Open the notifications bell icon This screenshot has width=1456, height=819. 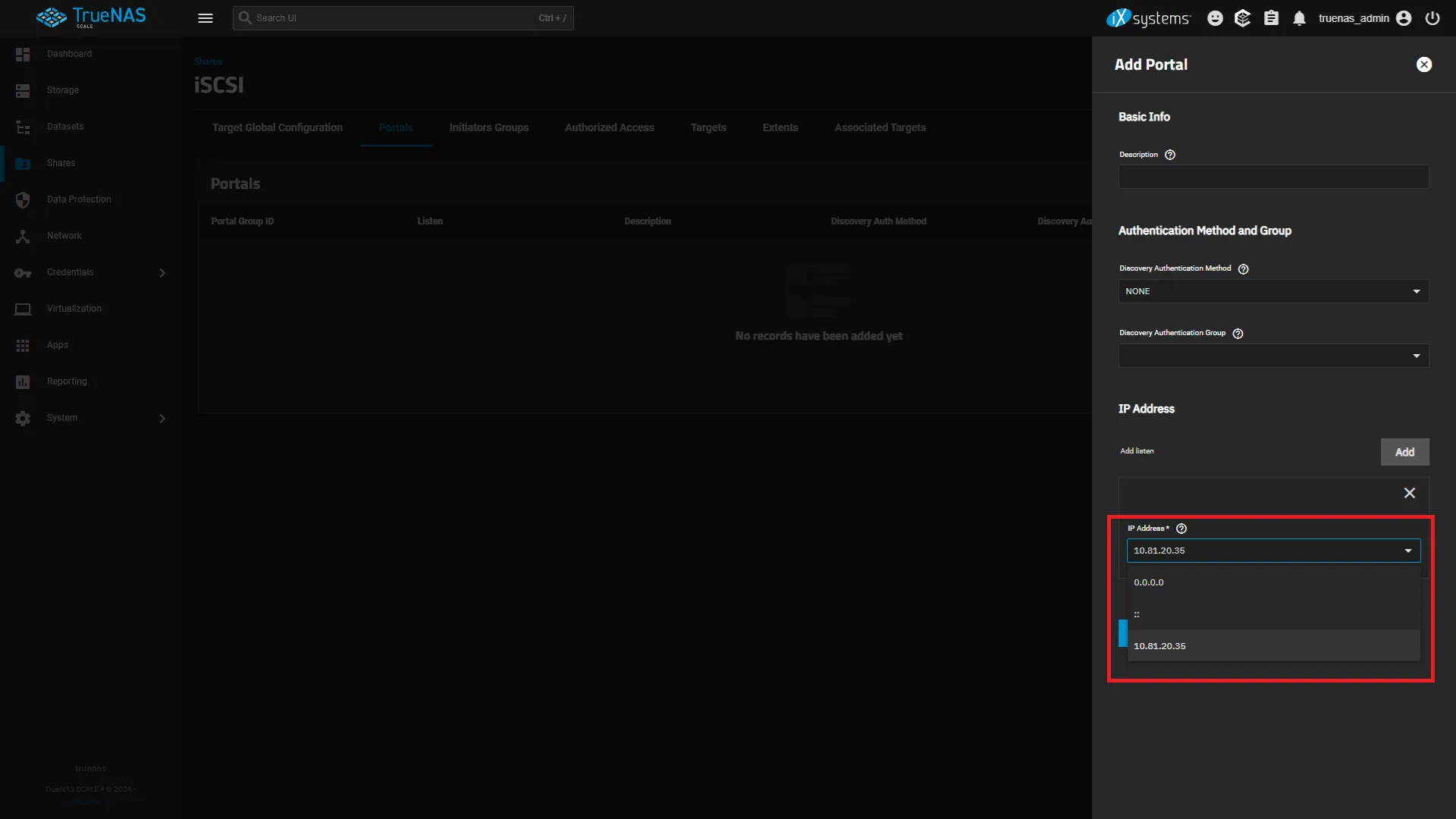(1299, 17)
